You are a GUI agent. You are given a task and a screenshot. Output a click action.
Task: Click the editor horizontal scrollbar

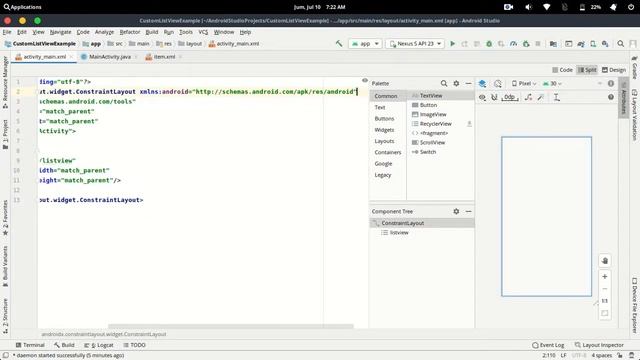(x=231, y=326)
